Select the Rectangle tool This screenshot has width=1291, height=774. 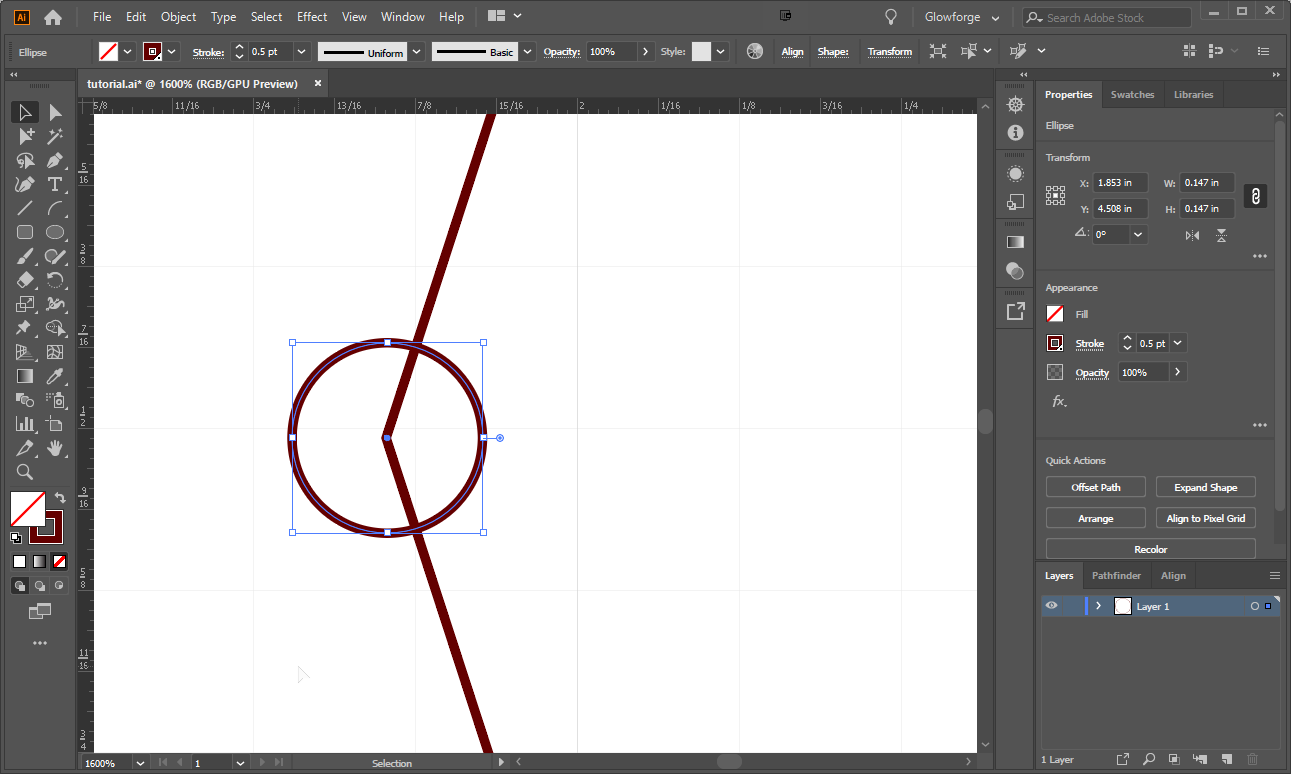tap(24, 232)
